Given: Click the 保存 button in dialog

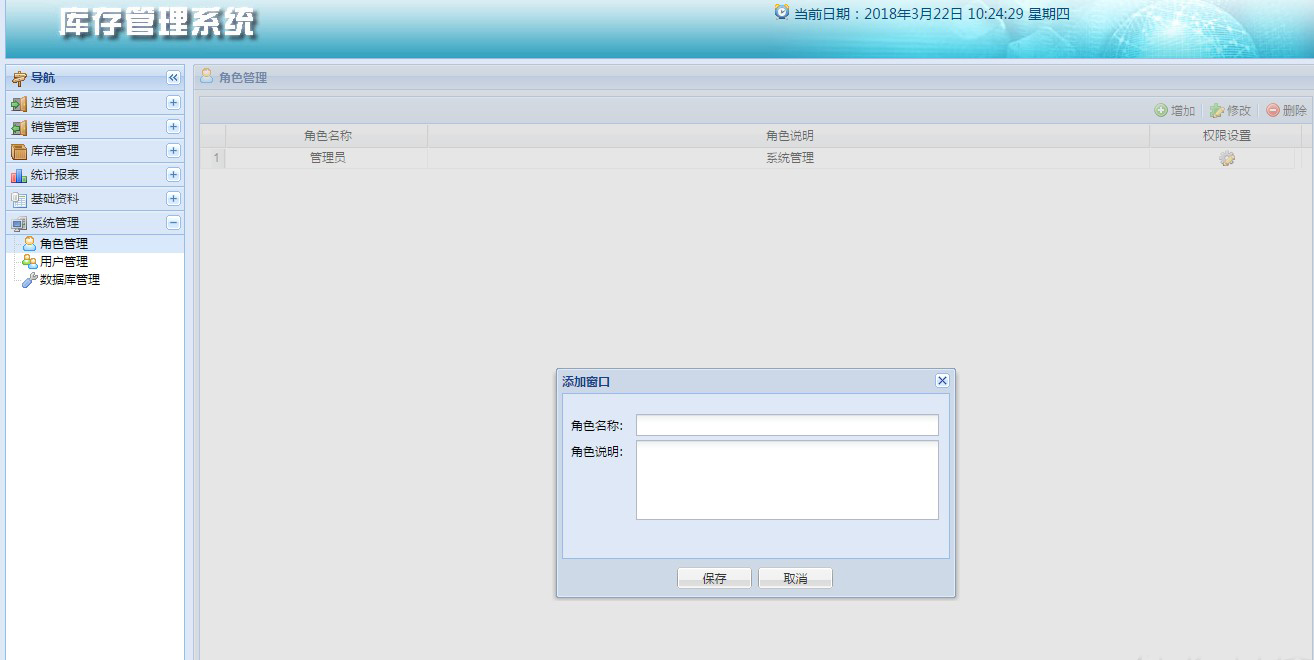Looking at the screenshot, I should [x=714, y=578].
